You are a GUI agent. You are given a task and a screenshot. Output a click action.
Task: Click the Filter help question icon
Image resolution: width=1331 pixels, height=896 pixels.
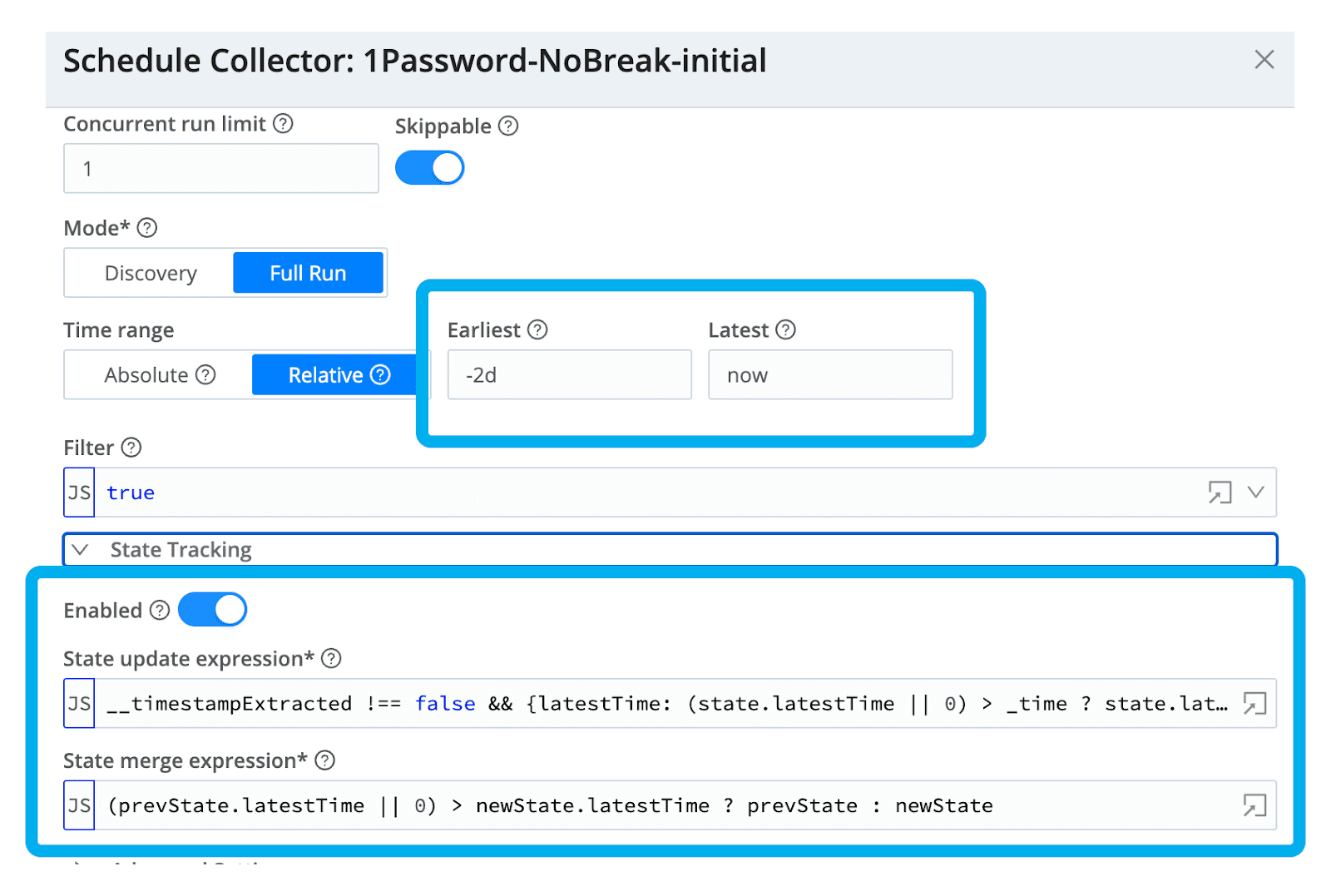coord(131,448)
